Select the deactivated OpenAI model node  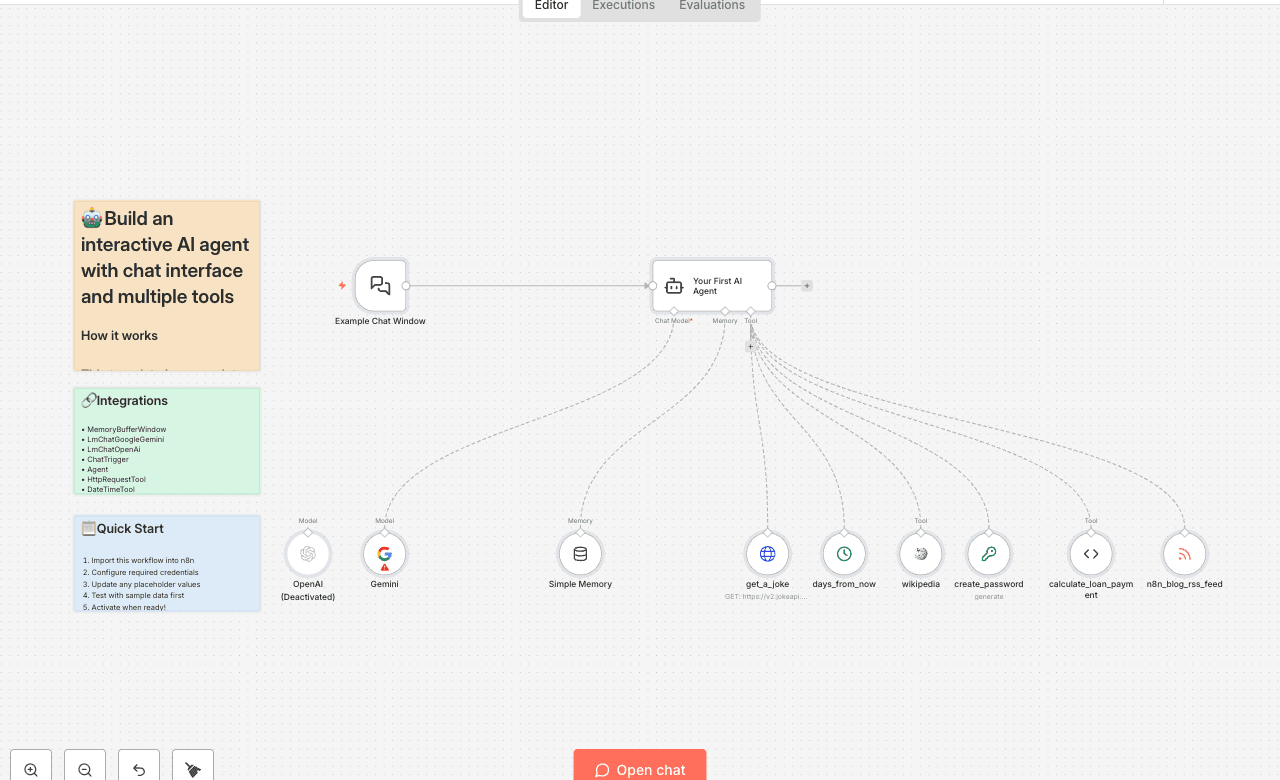point(307,553)
